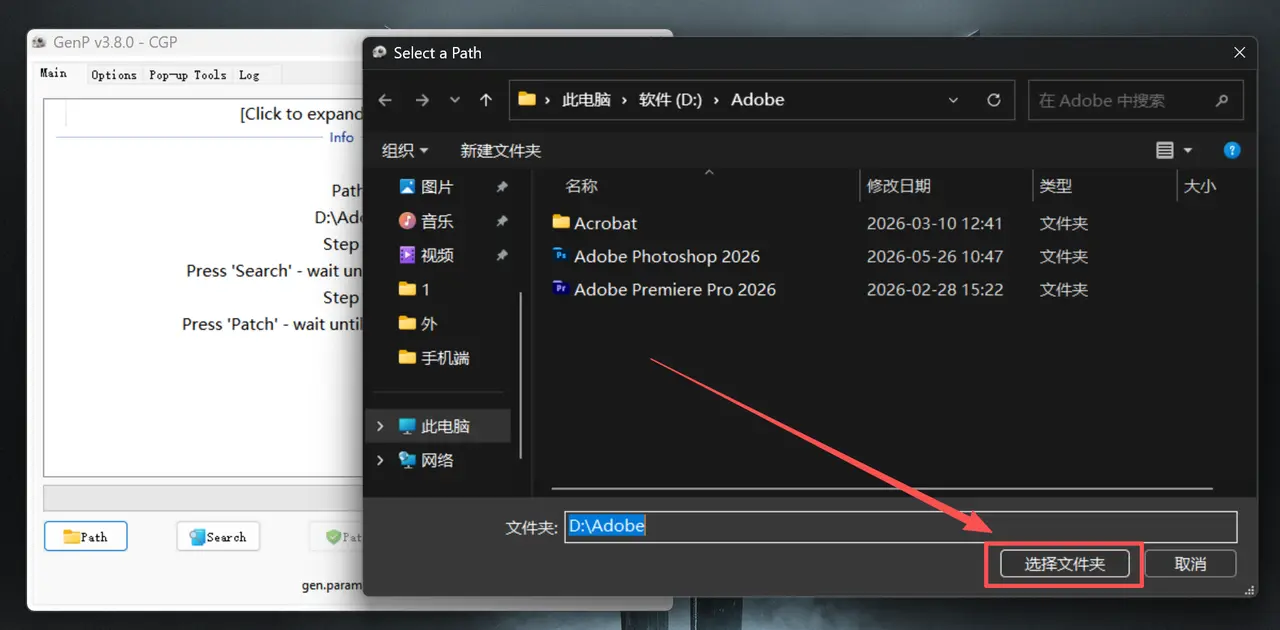Click the date 2026-02-28 15:22
Image resolution: width=1280 pixels, height=630 pixels.
[934, 290]
